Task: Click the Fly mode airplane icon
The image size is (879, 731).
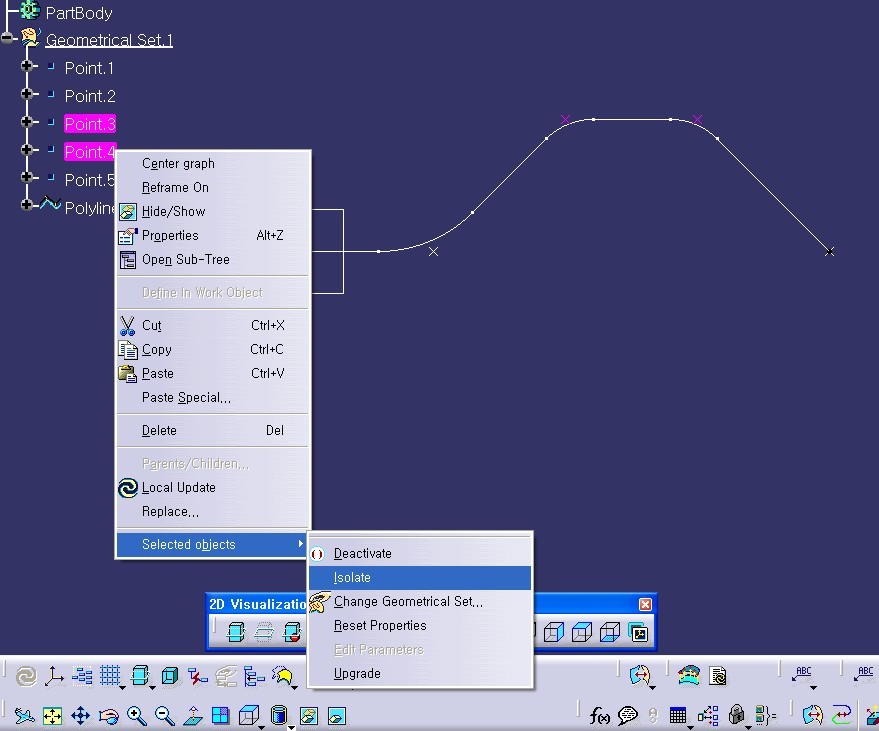Action: pyautogui.click(x=24, y=716)
